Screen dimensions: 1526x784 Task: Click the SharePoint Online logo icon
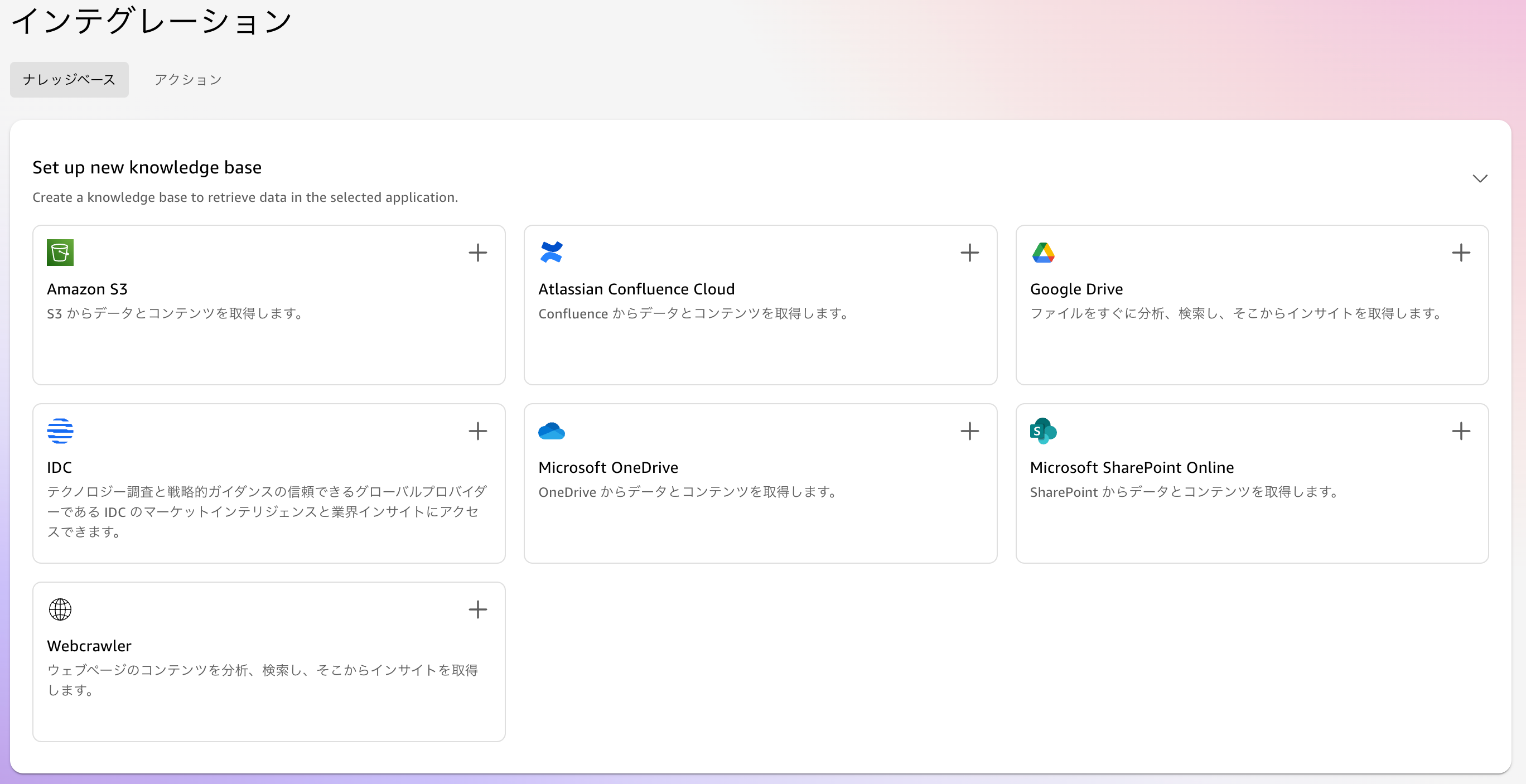(x=1043, y=431)
